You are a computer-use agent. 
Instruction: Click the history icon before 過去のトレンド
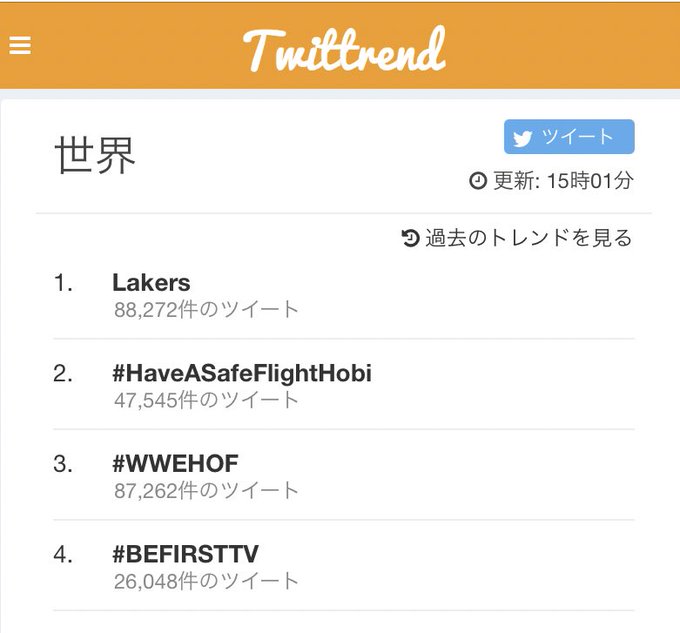click(410, 238)
